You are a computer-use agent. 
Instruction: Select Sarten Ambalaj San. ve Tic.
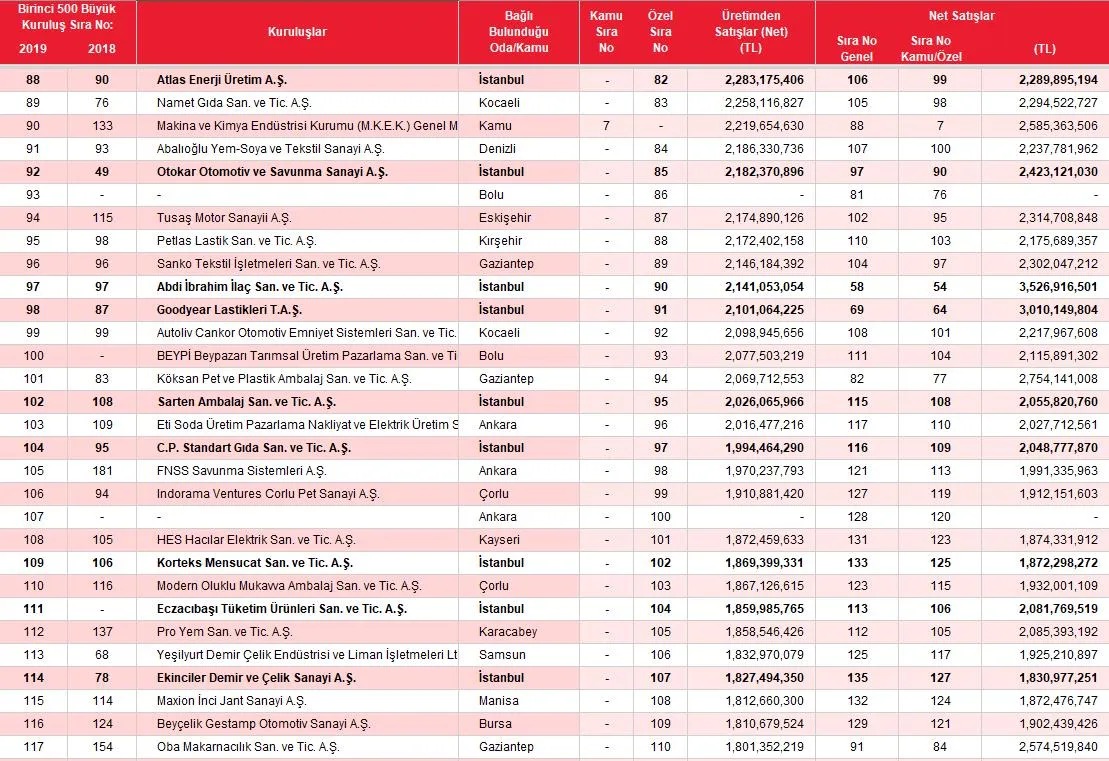click(246, 402)
